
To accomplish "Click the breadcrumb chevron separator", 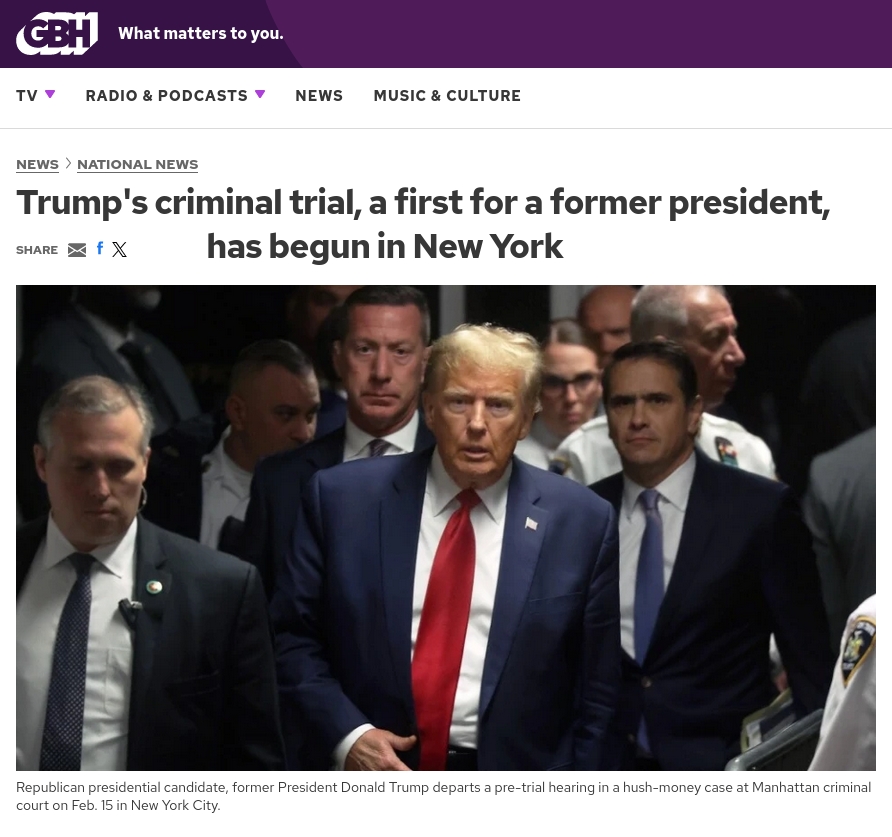I will click(68, 164).
